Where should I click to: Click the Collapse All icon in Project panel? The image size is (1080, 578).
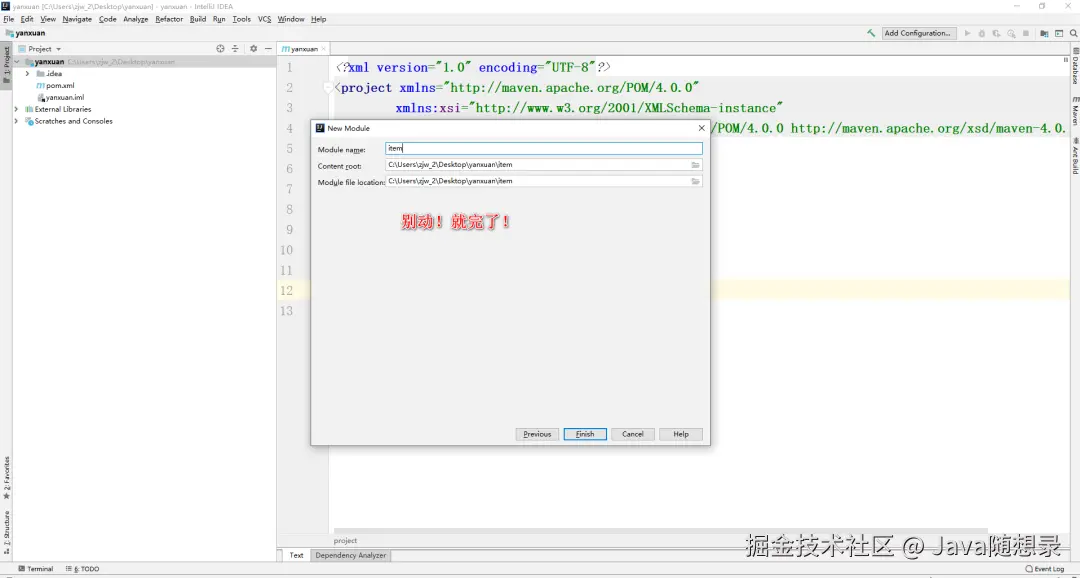click(x=235, y=49)
